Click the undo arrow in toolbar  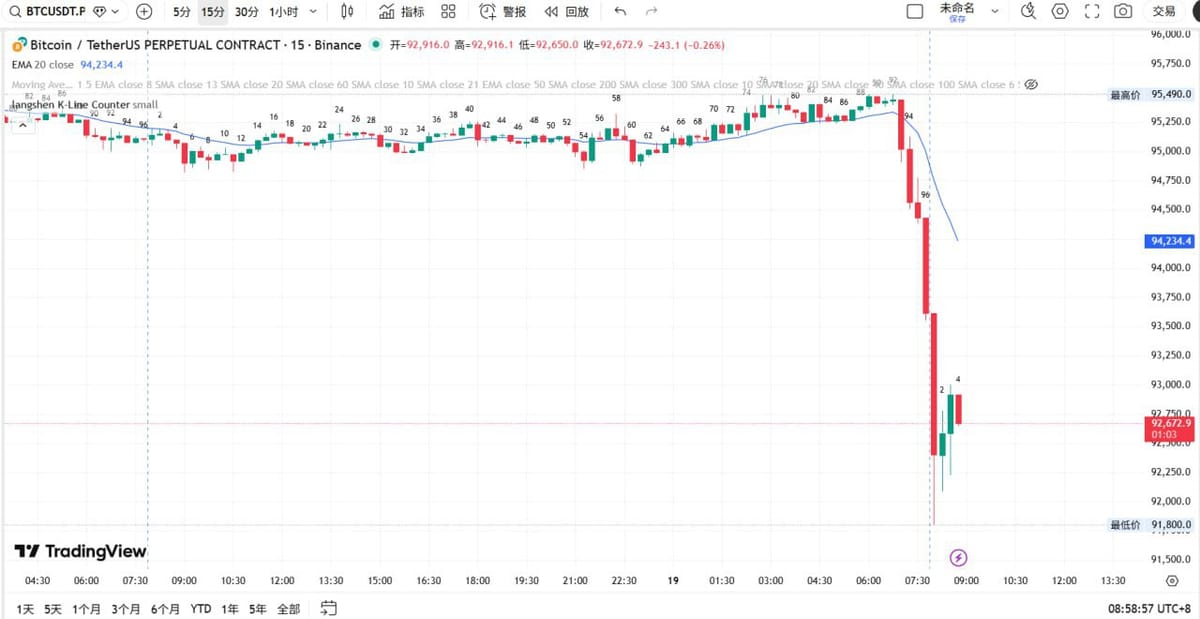620,12
